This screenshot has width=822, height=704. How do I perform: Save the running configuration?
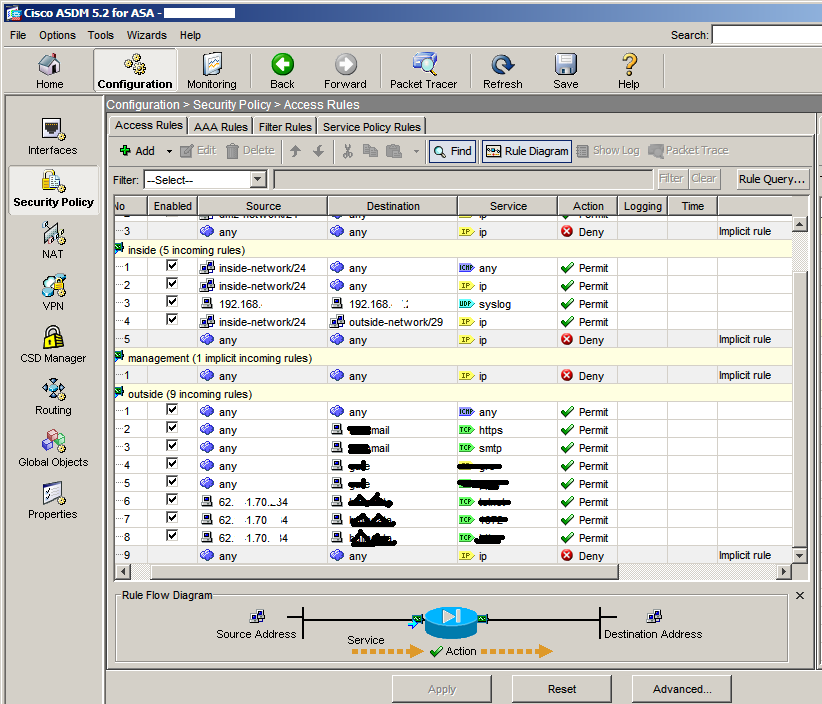pyautogui.click(x=566, y=71)
